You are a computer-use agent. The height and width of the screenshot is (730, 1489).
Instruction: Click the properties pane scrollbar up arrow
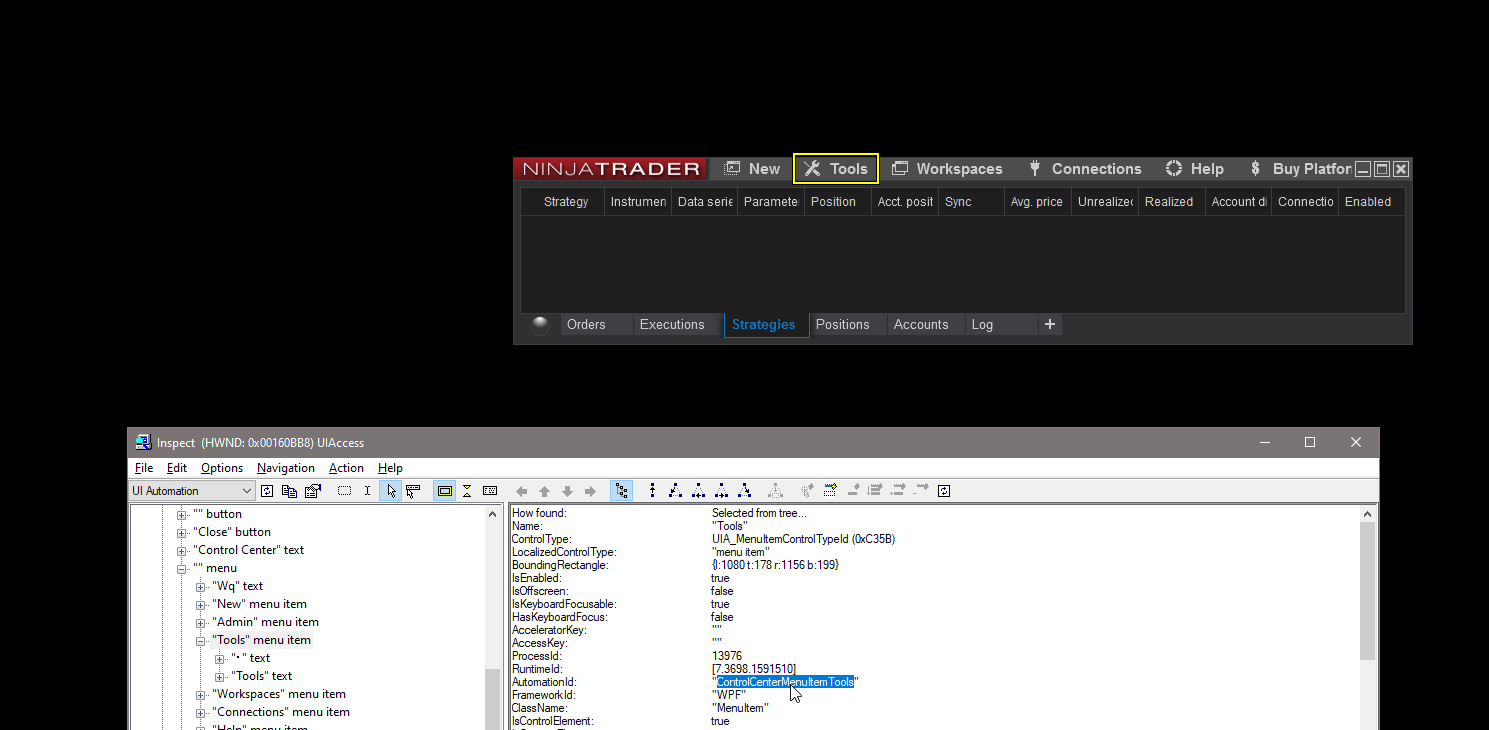1368,514
